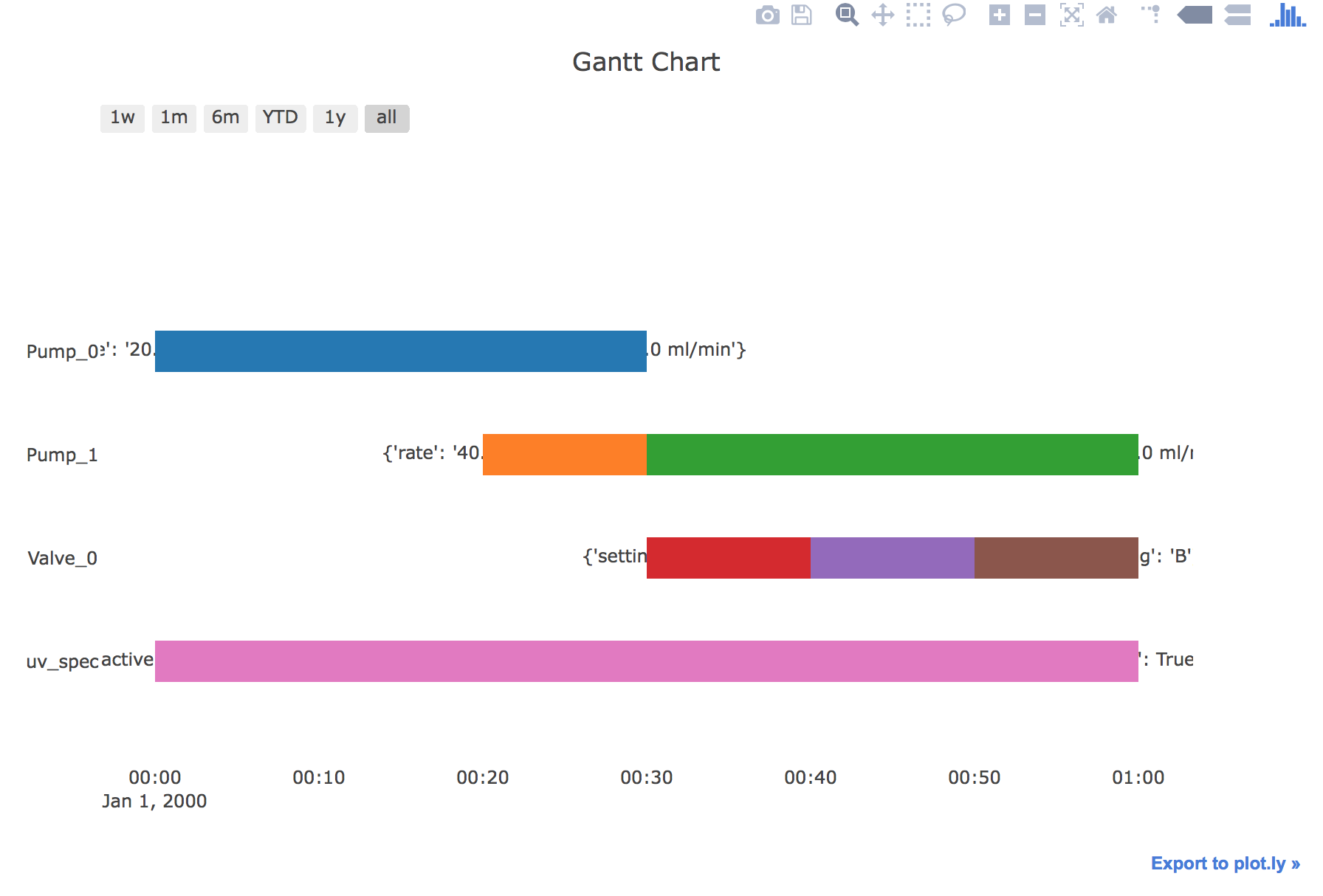Viewport: 1323px width, 896px height.
Task: Select the pan tool
Action: 884,14
